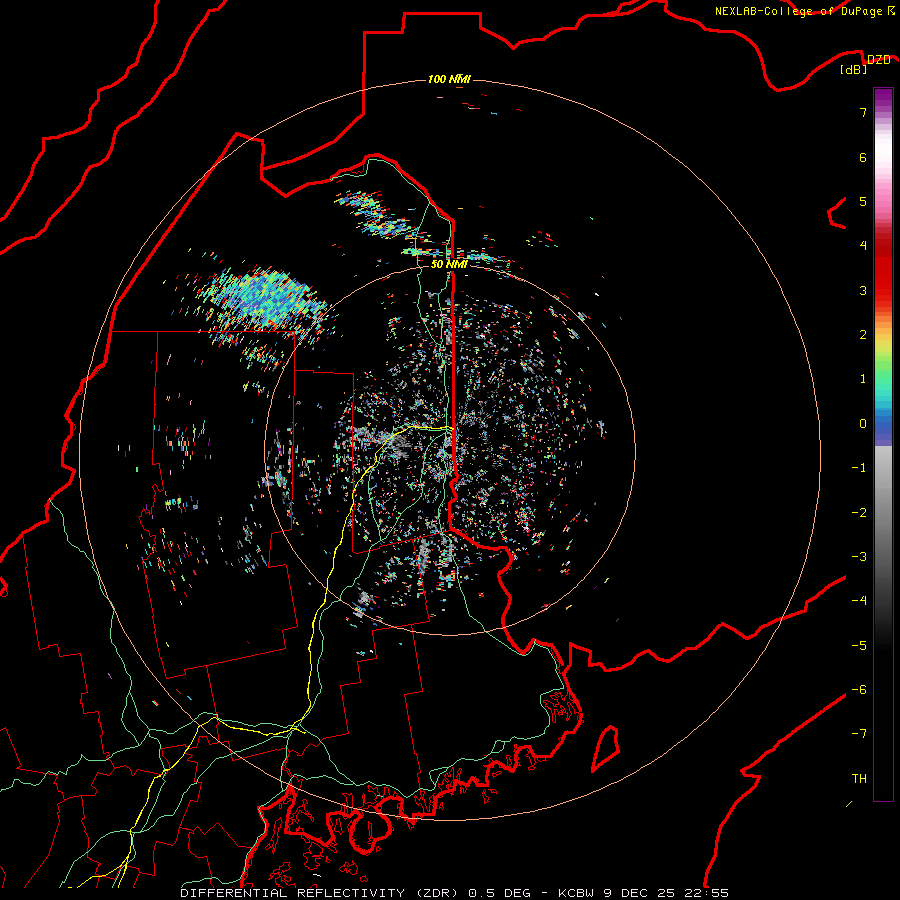Click the 1 dB scale label
900x900 pixels.
click(863, 379)
